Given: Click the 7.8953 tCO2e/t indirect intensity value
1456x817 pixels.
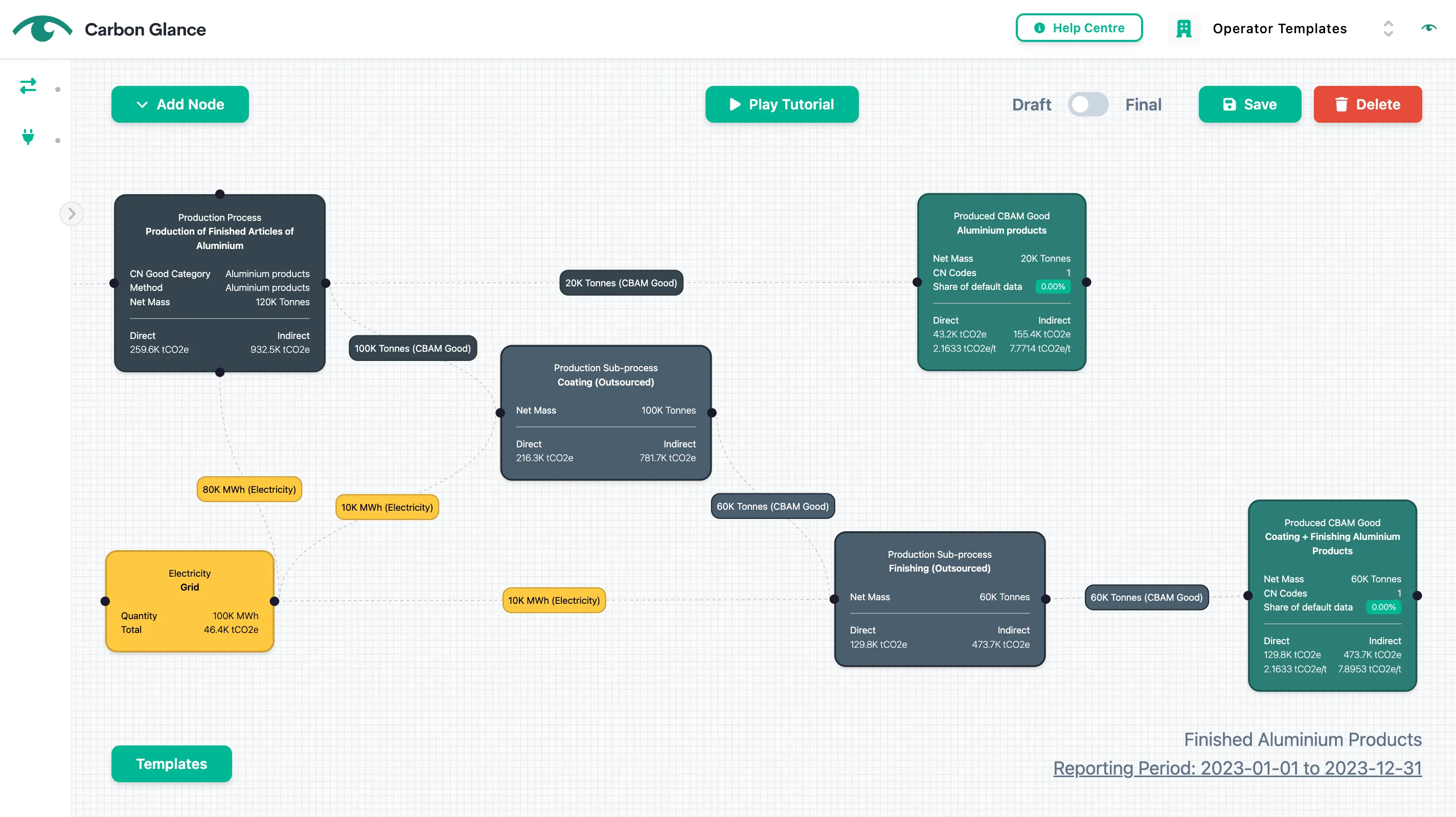Looking at the screenshot, I should (x=1369, y=669).
